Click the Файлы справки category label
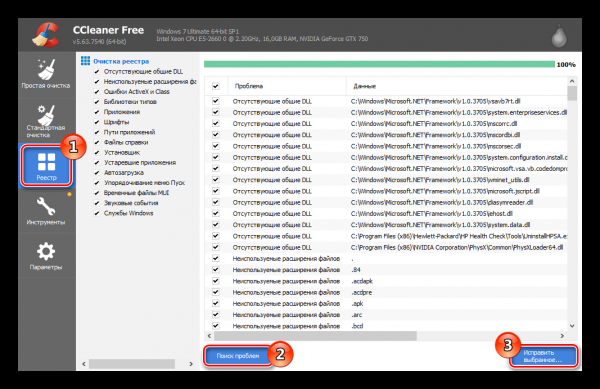This screenshot has width=600, height=389. tap(126, 142)
